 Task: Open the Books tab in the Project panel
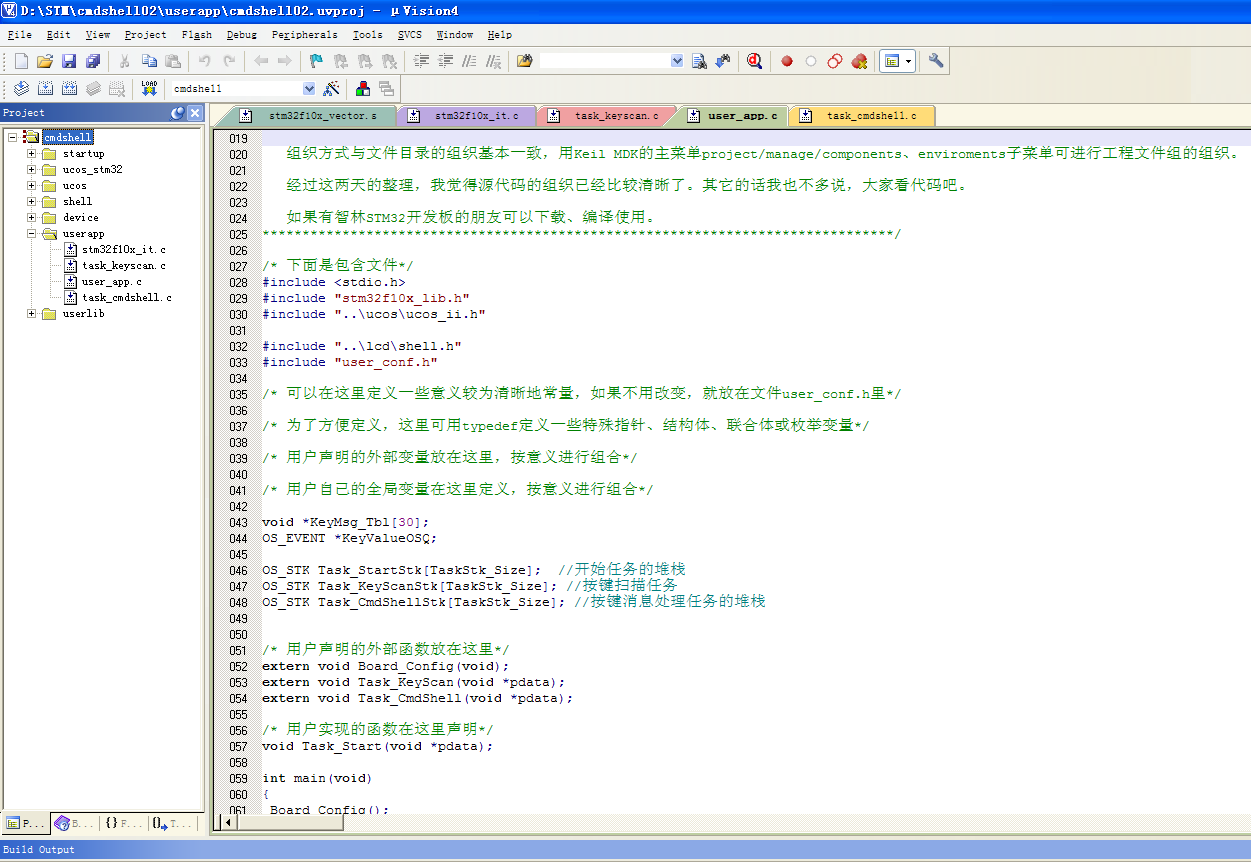tap(74, 824)
